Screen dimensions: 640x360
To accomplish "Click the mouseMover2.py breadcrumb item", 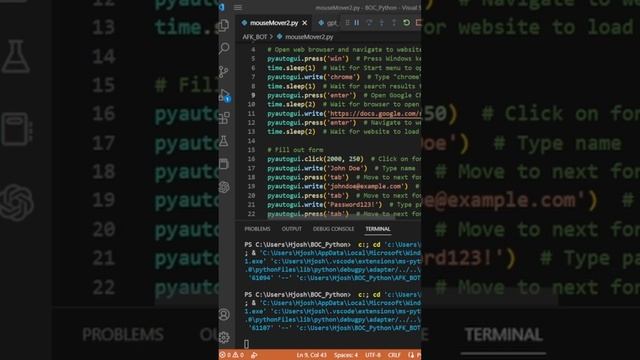I will click(305, 37).
